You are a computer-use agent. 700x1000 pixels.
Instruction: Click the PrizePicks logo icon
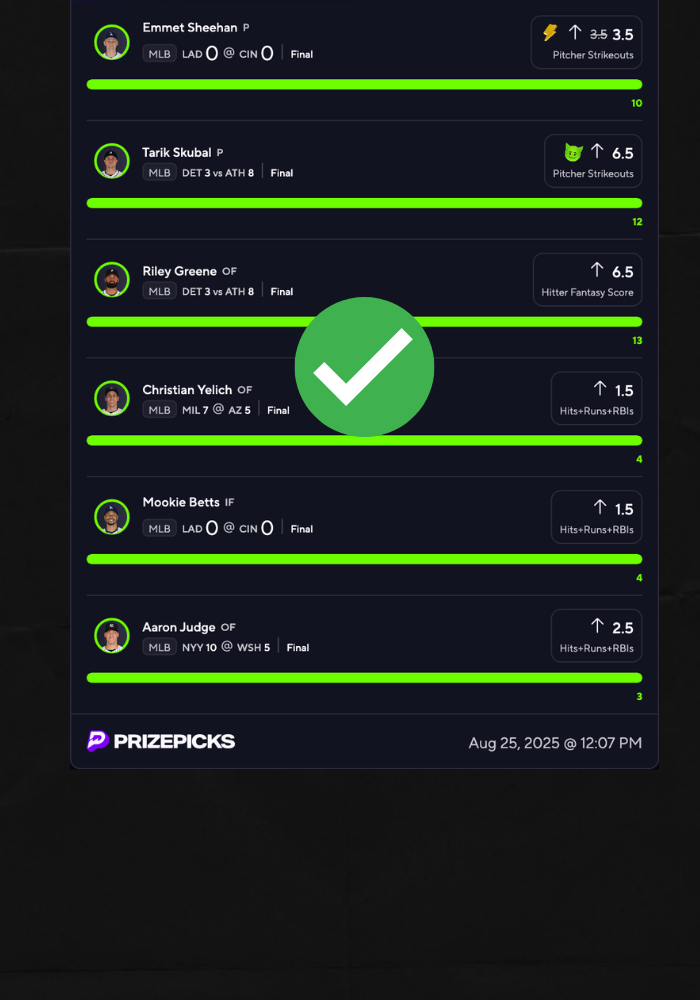click(98, 741)
